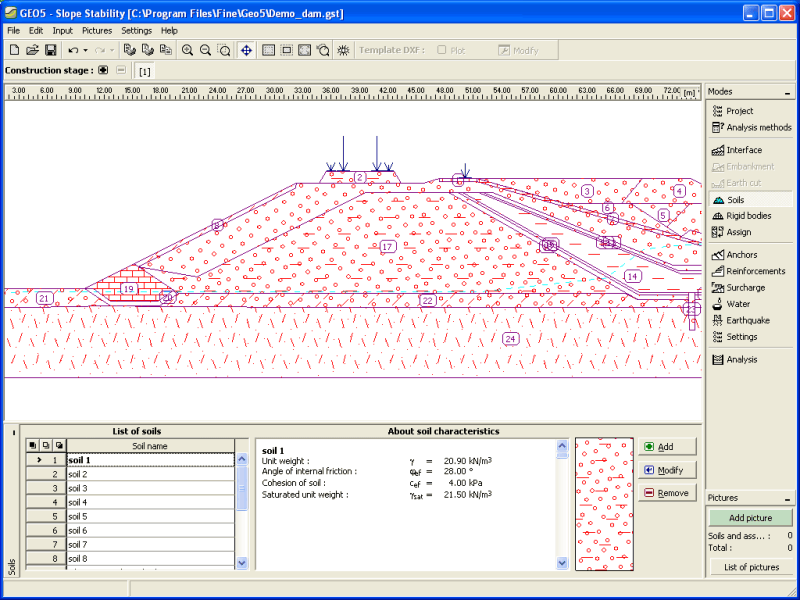Open the Water mode in the sidebar
This screenshot has height=600, width=800.
pyautogui.click(x=739, y=303)
